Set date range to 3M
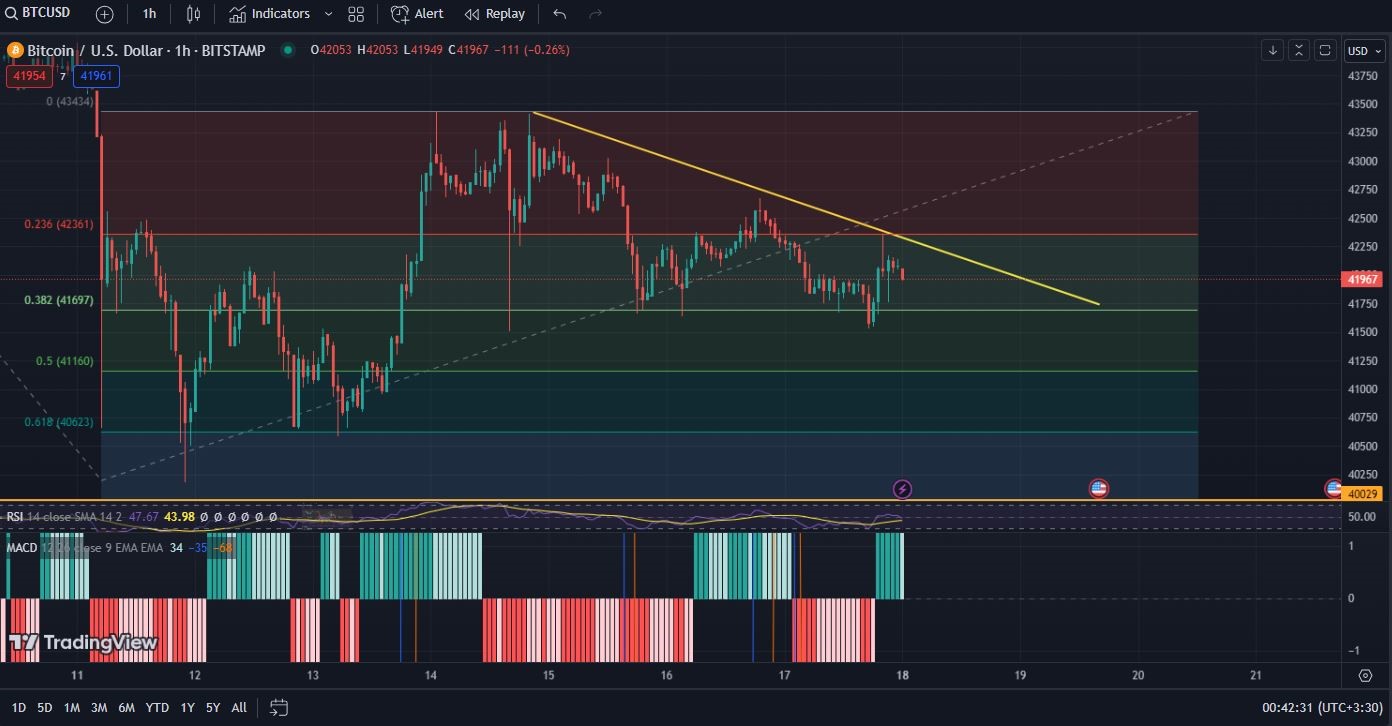The height and width of the screenshot is (726, 1392). coord(99,707)
